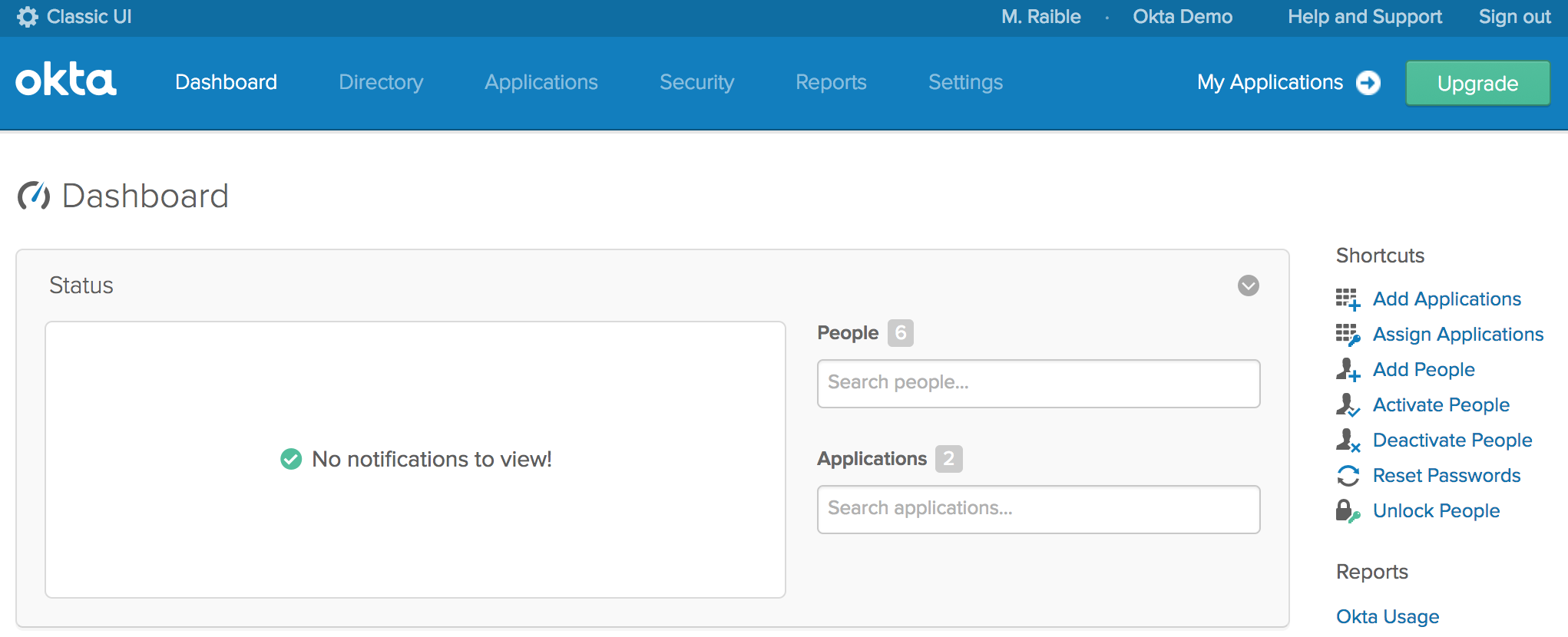The height and width of the screenshot is (637, 1568).
Task: Click the People count badge 6
Action: coord(901,333)
